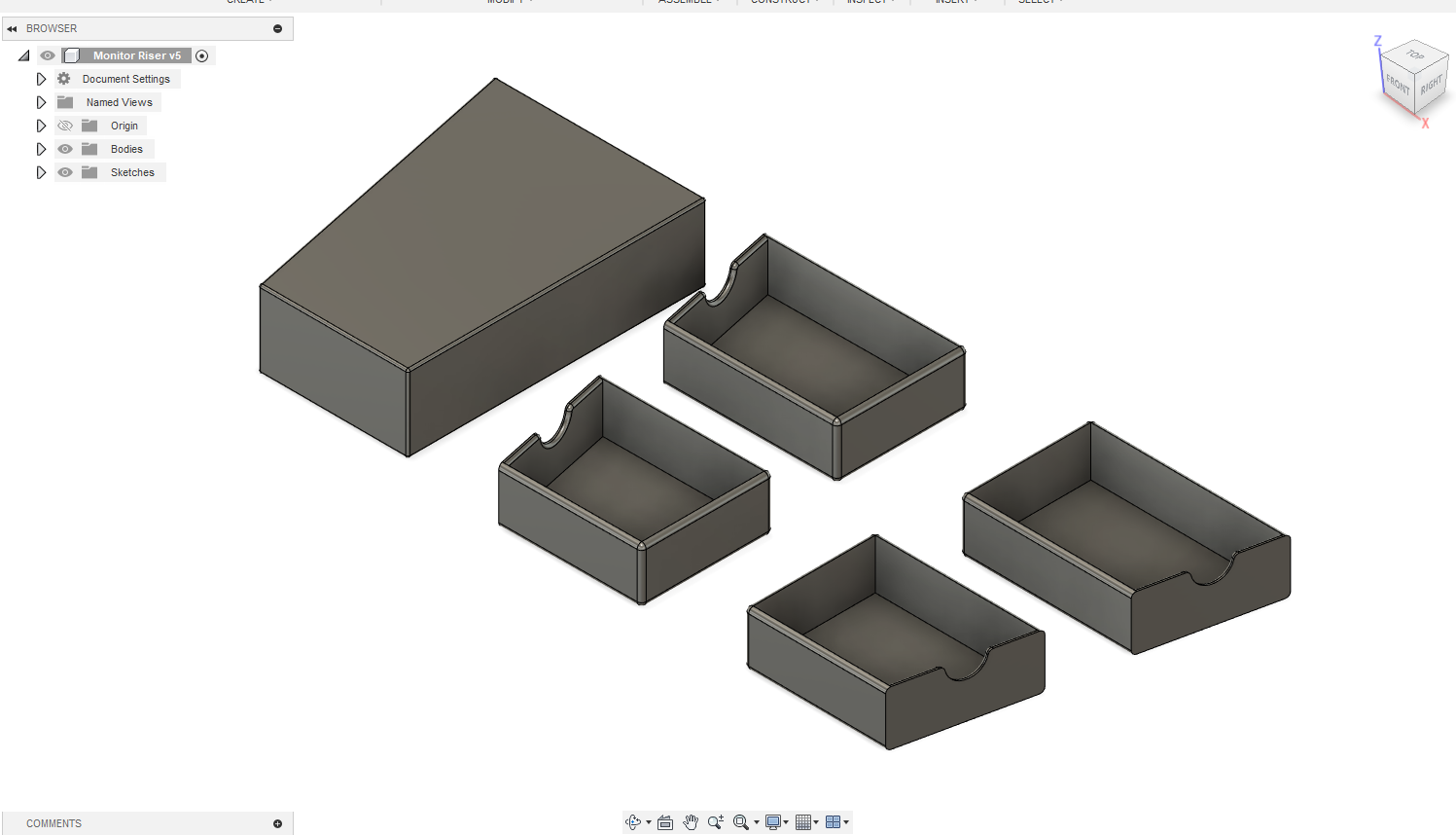Click the Grid and Snaps icon

pos(803,821)
